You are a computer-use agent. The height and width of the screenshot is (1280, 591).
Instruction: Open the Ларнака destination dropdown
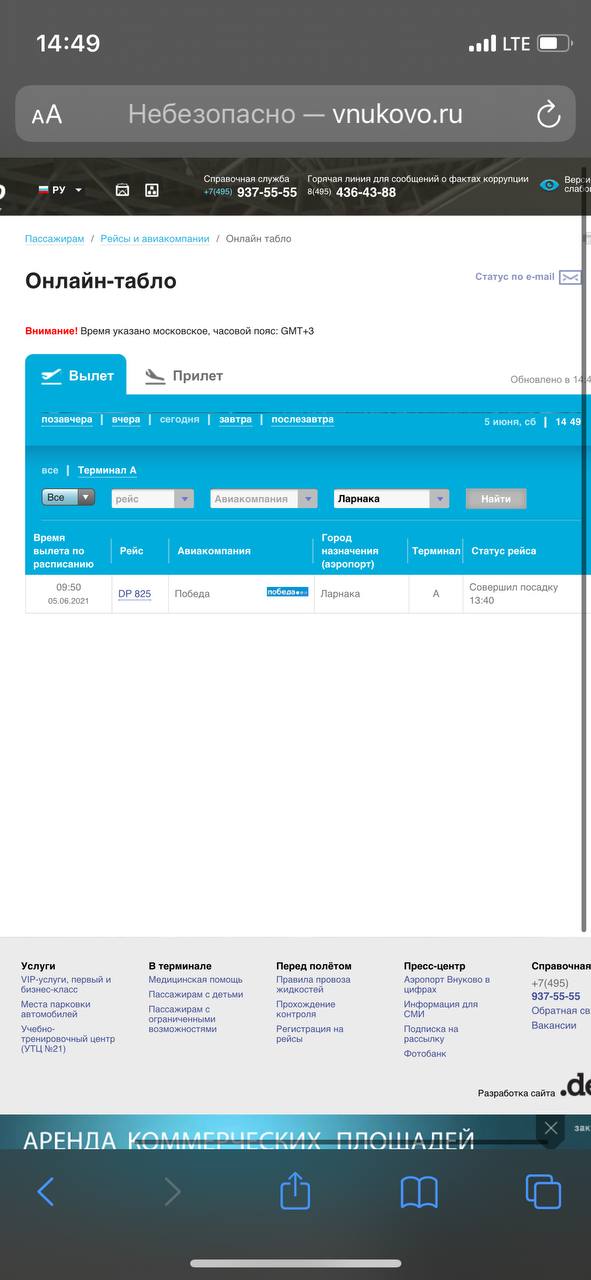coord(391,499)
